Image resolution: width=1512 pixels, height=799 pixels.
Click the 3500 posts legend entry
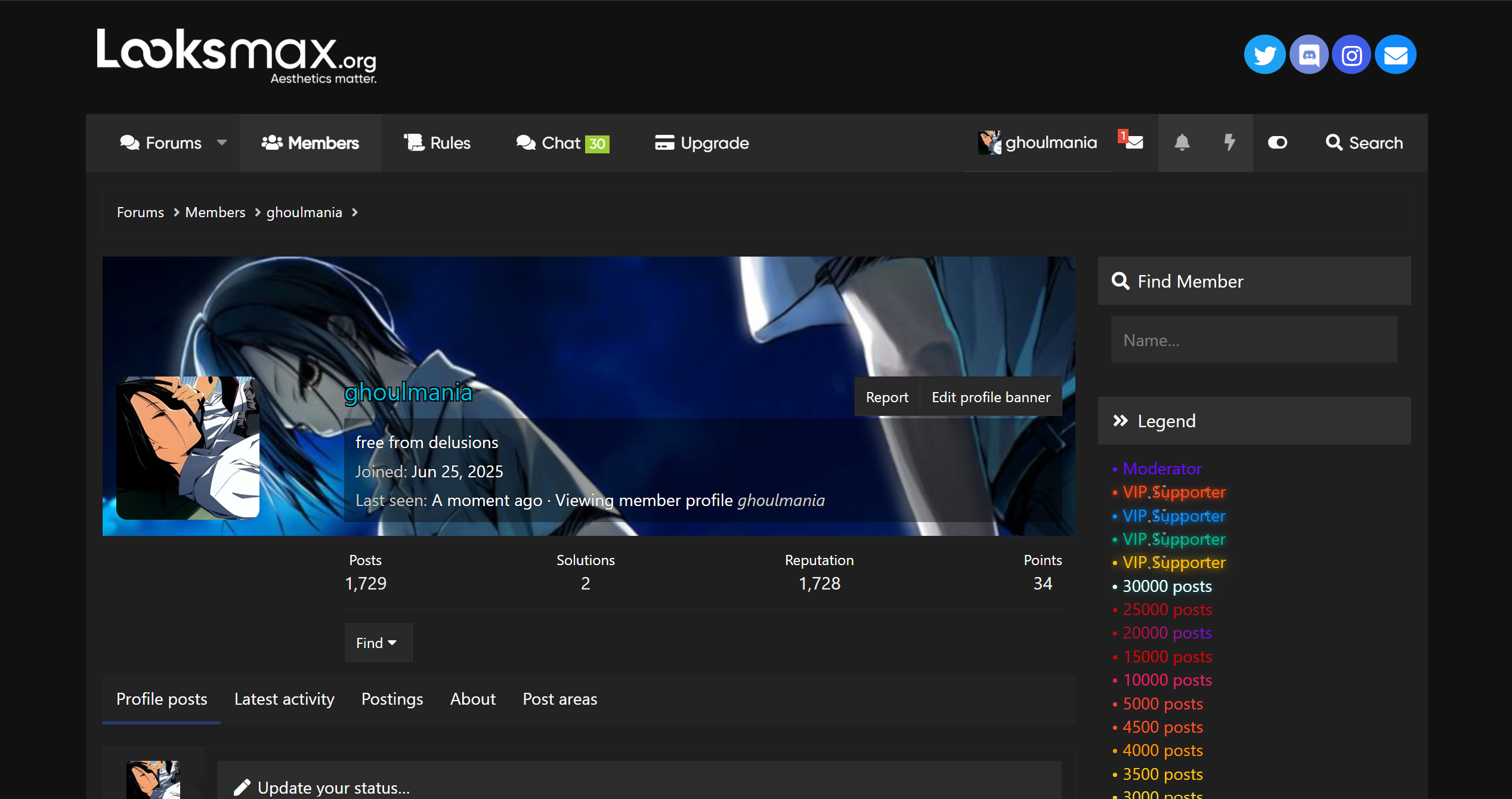pos(1162,775)
